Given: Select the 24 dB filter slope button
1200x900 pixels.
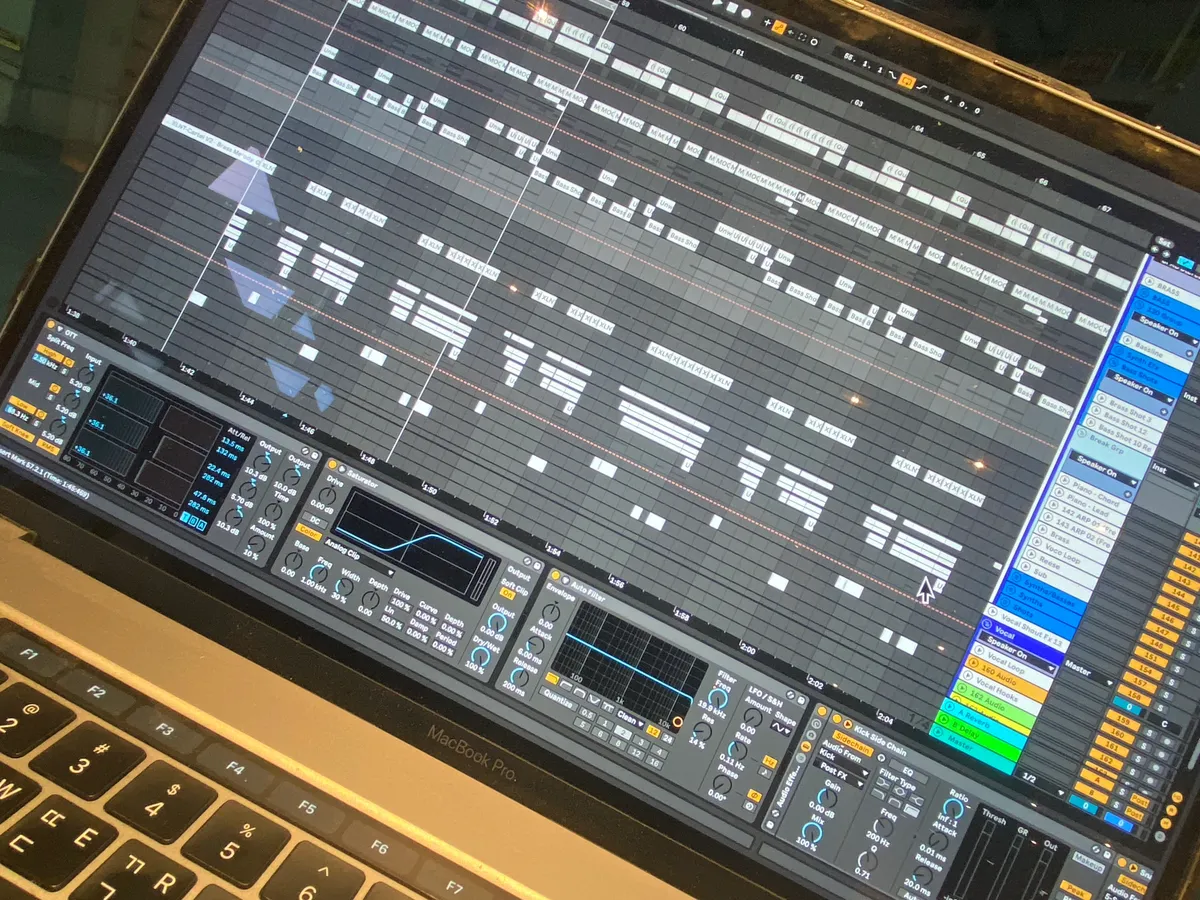Looking at the screenshot, I should pos(668,739).
